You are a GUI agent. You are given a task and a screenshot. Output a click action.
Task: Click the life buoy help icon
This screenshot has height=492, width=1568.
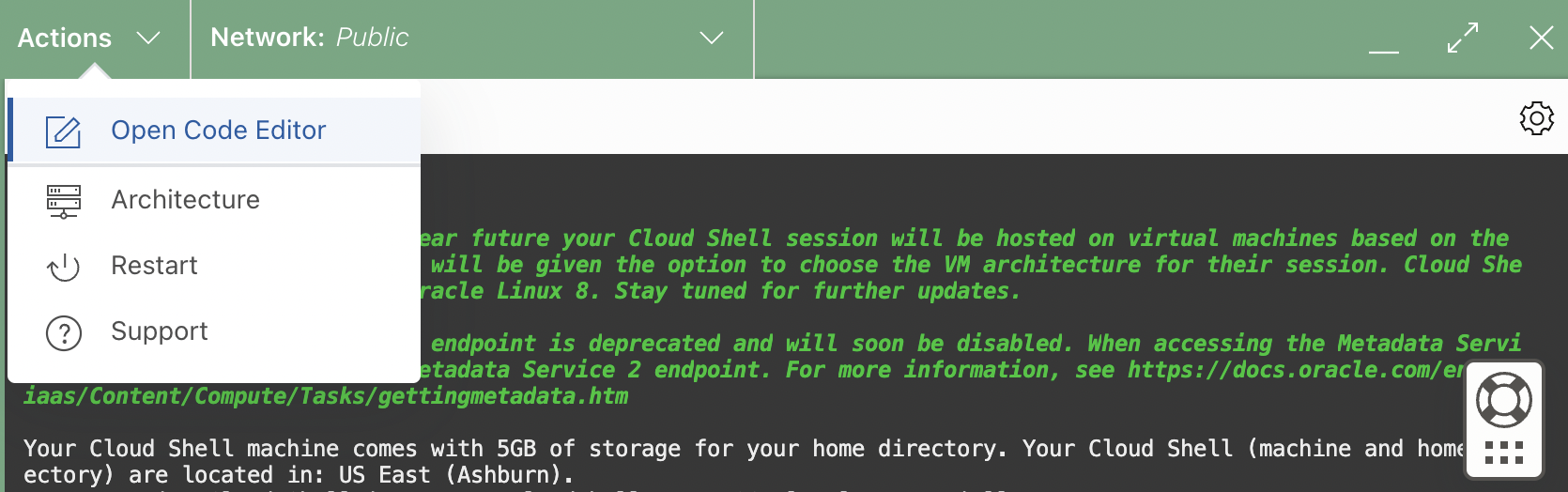1504,399
